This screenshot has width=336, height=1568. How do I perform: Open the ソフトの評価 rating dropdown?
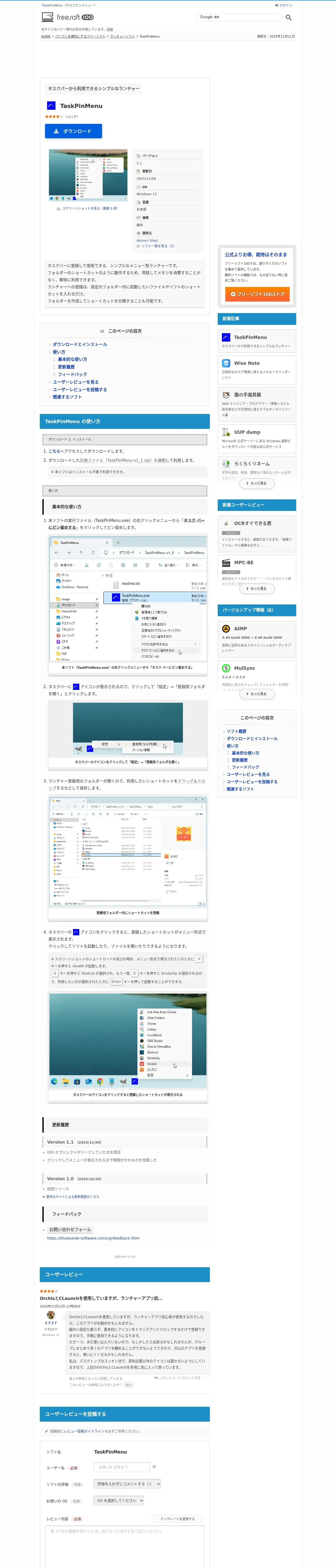pyautogui.click(x=127, y=1484)
